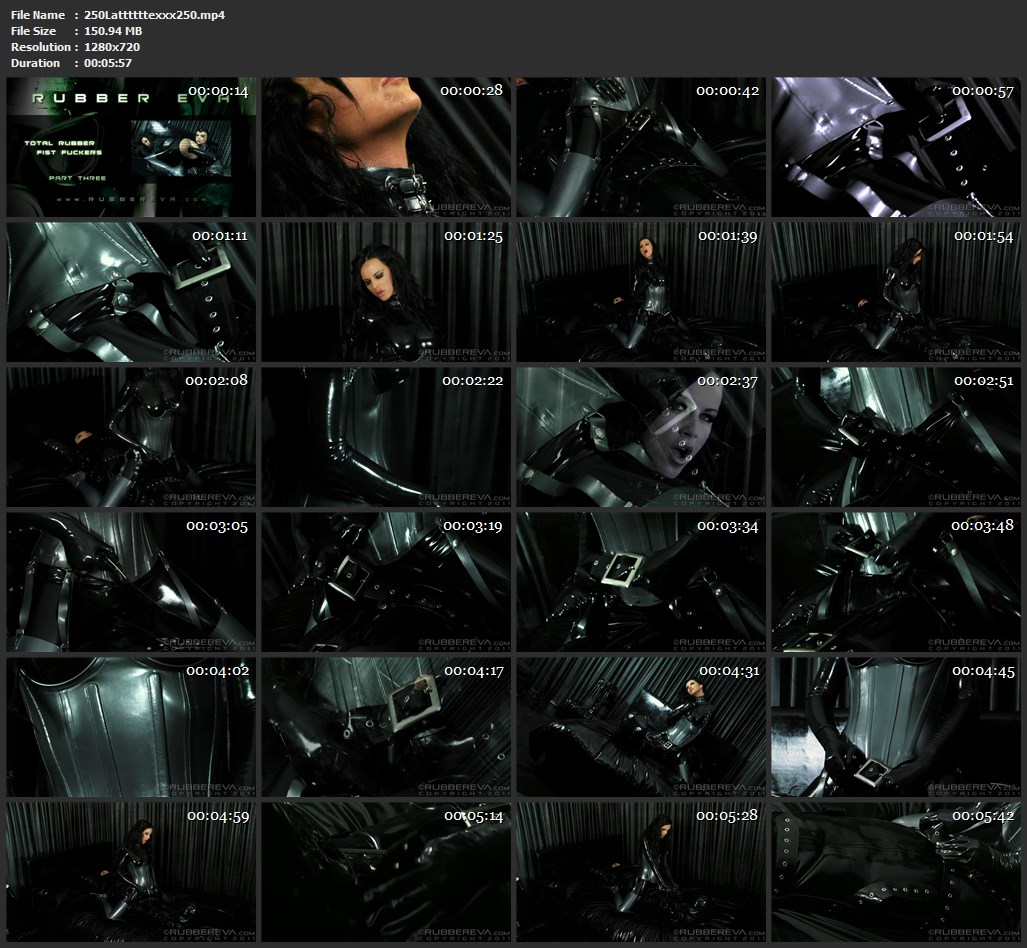The image size is (1027, 948).
Task: Click the 'Resolution' label
Action: coord(41,47)
